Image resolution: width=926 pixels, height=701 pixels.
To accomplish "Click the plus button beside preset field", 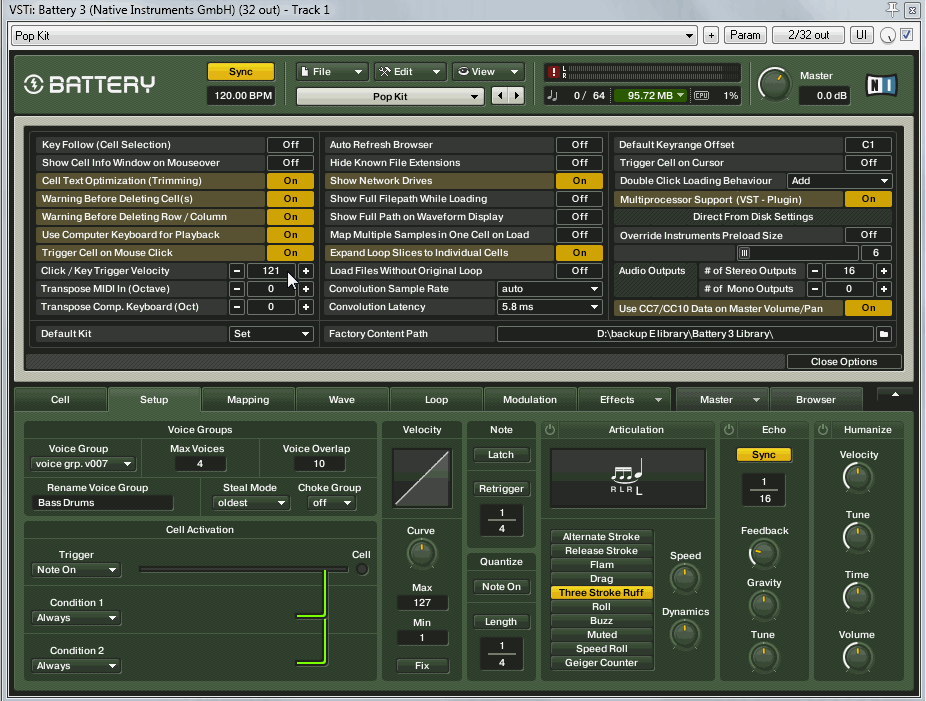I will [x=711, y=35].
